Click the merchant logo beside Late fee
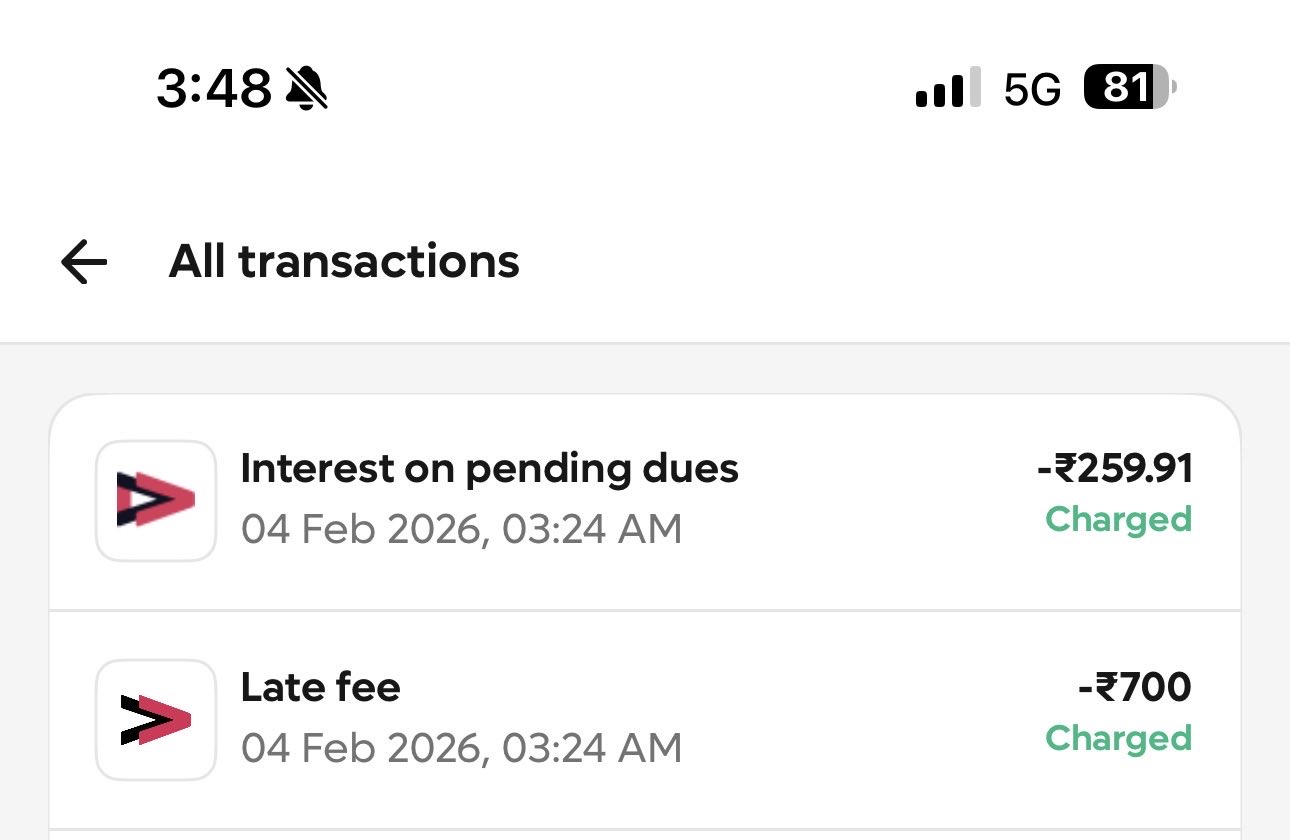1290x840 pixels. (x=156, y=720)
